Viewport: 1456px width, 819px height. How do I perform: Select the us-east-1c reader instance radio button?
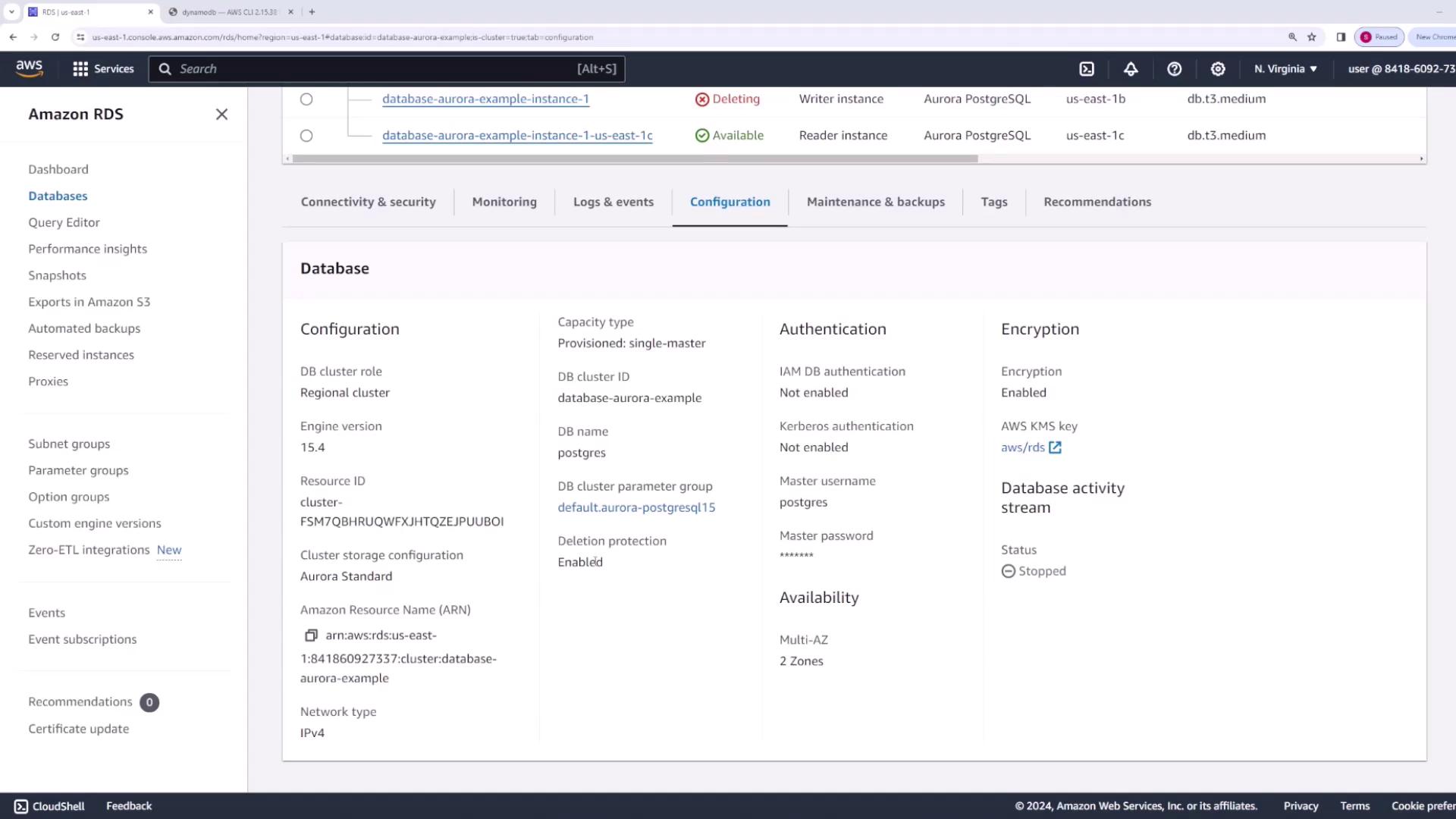(x=306, y=136)
